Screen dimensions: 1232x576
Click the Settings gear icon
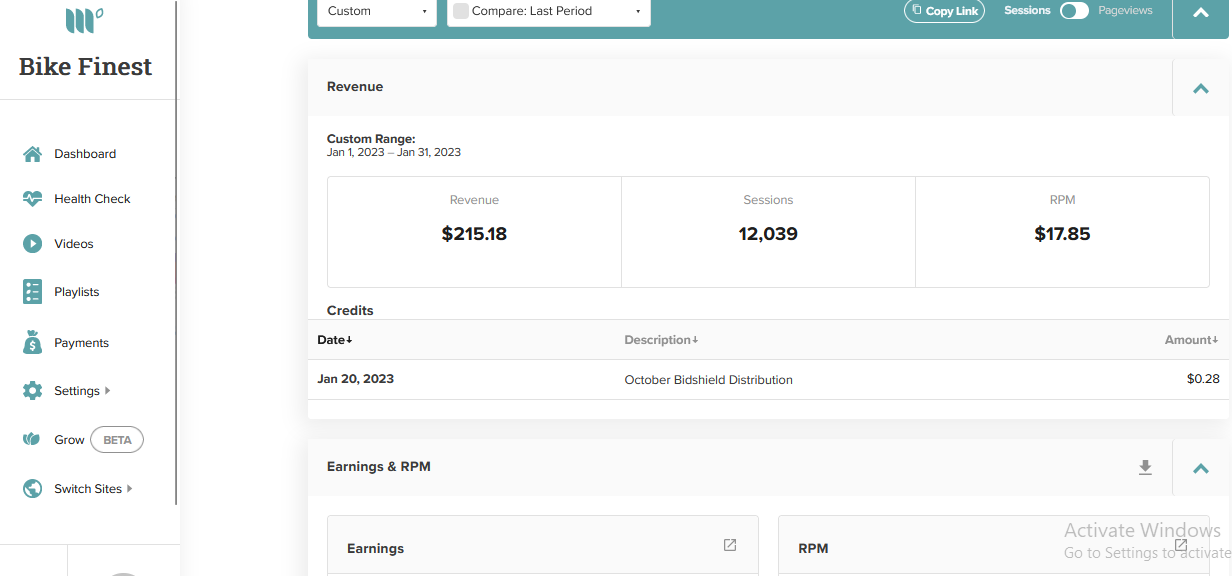[32, 391]
